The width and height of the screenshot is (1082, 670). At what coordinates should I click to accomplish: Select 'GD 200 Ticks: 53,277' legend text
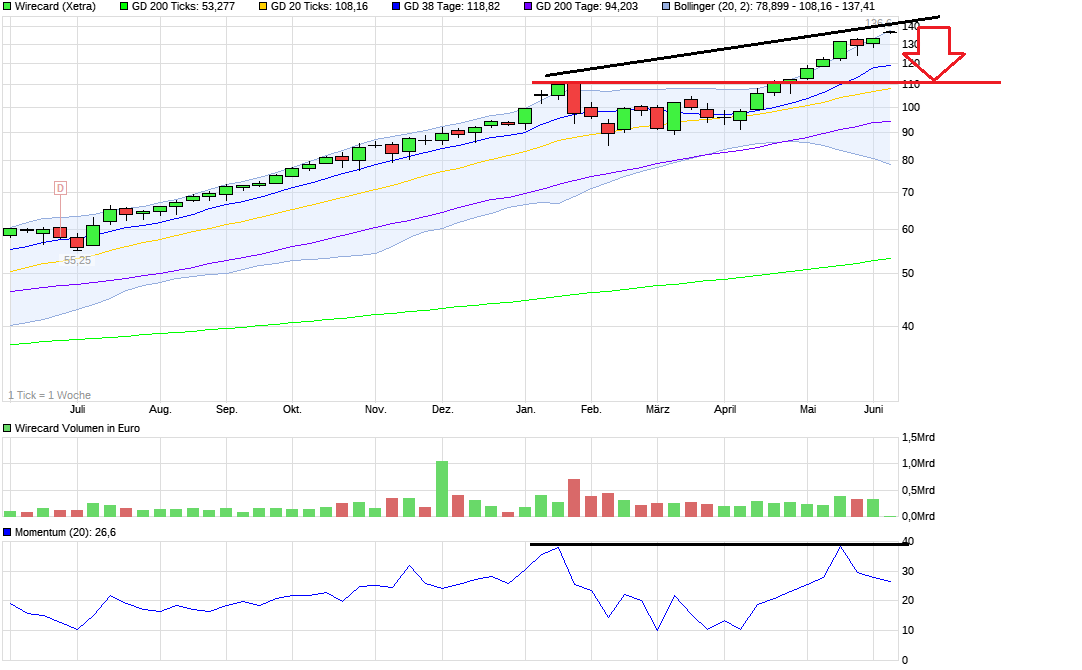pos(183,6)
